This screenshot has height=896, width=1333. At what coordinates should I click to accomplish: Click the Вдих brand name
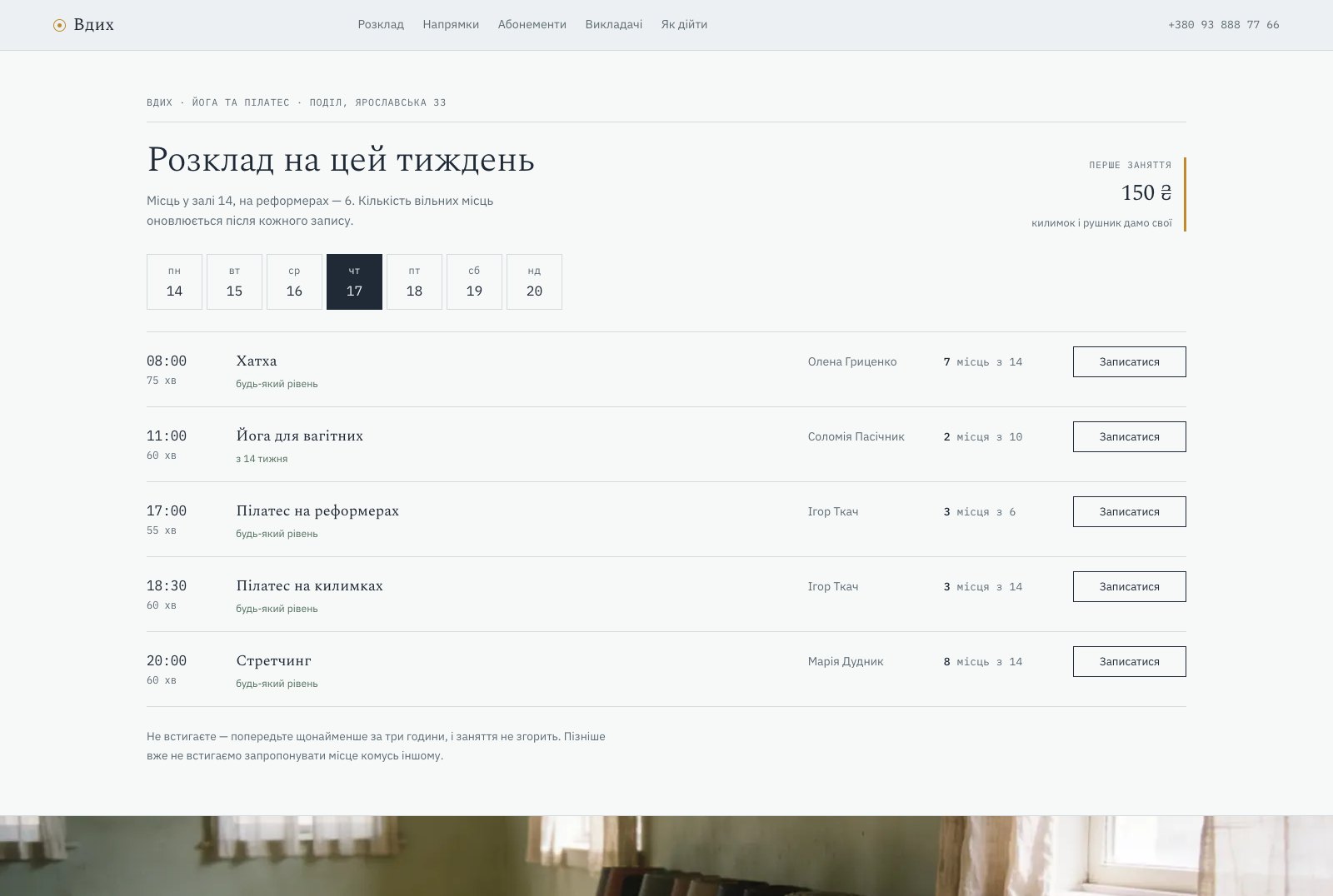[93, 25]
